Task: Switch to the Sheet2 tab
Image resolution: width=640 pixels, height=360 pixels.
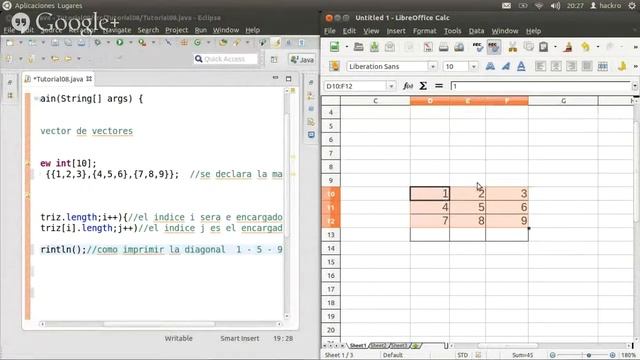Action: click(x=378, y=346)
